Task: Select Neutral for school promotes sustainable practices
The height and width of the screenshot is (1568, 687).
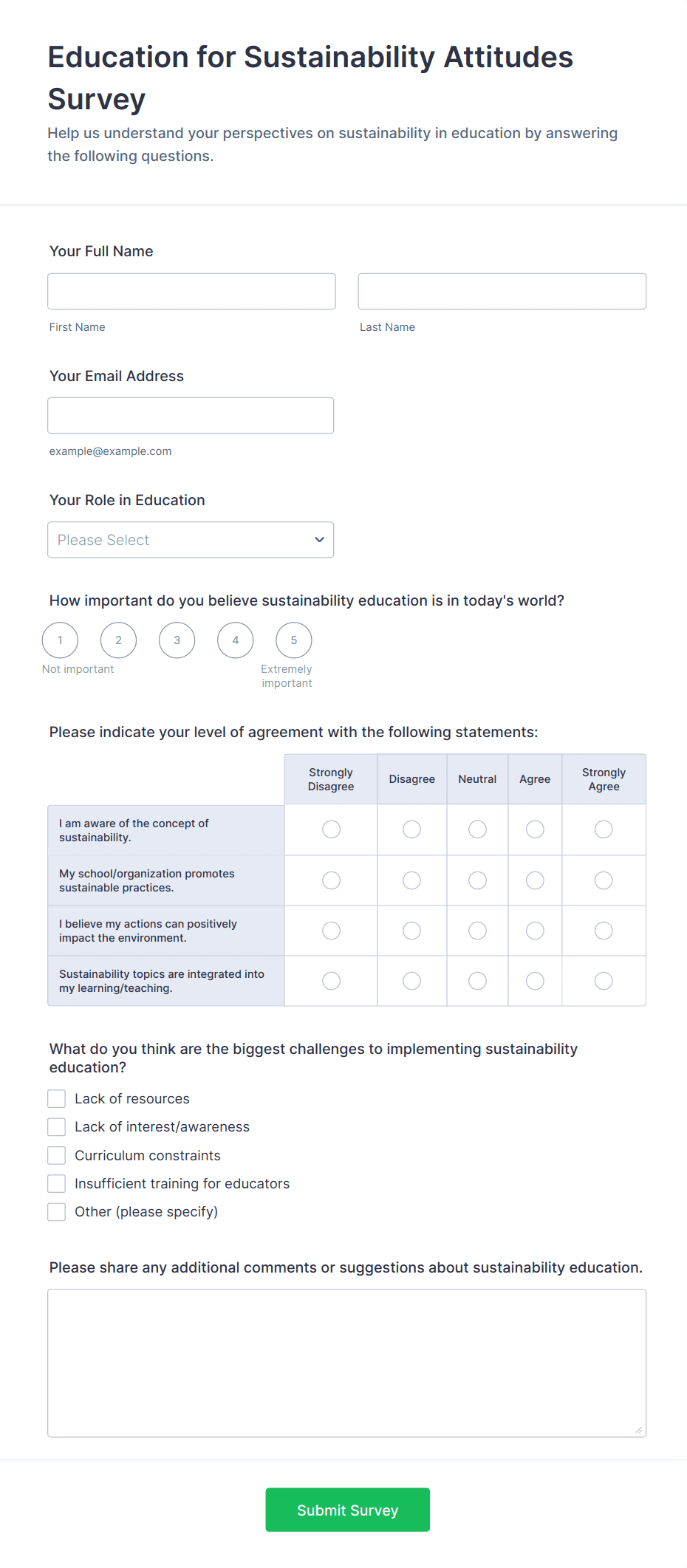Action: (477, 880)
